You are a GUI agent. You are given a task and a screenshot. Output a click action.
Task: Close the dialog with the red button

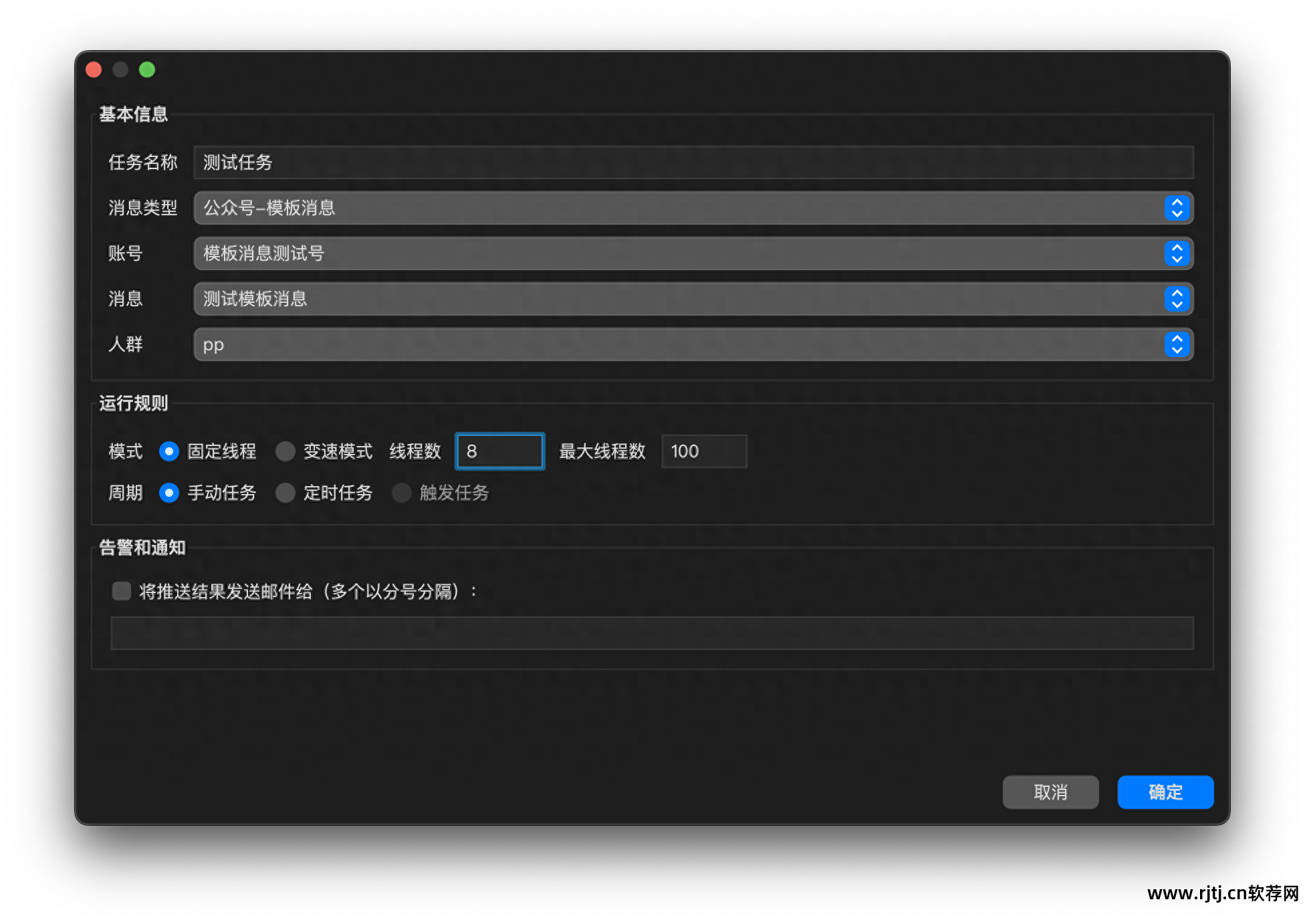coord(94,70)
